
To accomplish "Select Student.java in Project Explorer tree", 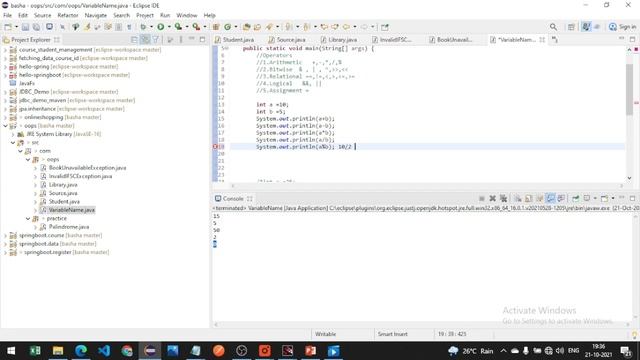I will tap(64, 202).
